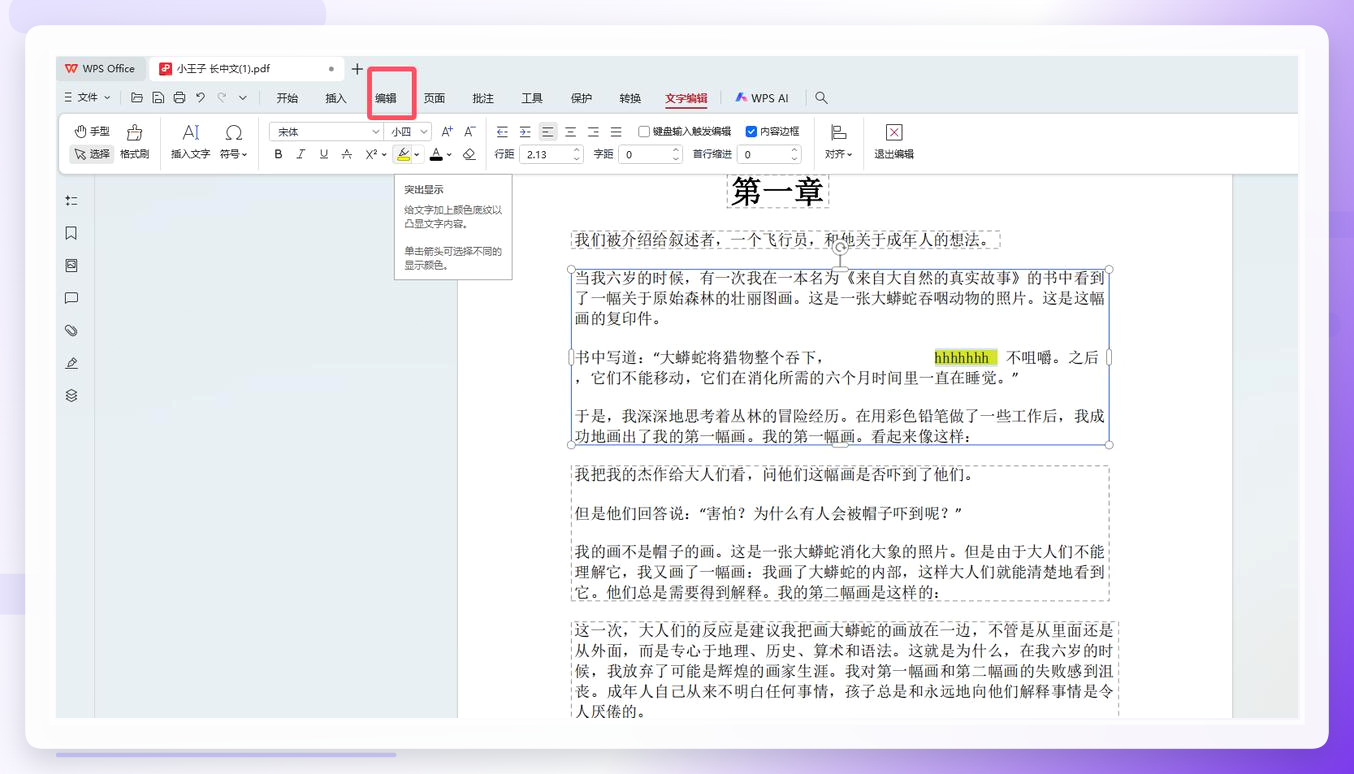Open the layers panel in left sidebar
This screenshot has width=1354, height=774.
tap(71, 395)
